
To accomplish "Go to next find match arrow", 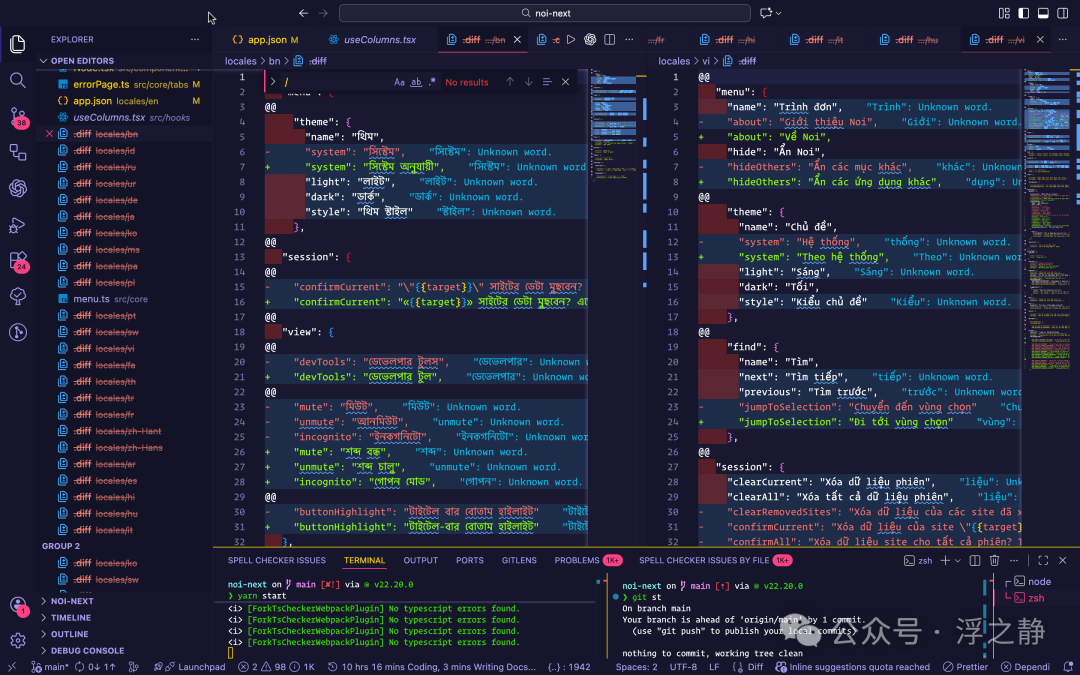I will (528, 82).
